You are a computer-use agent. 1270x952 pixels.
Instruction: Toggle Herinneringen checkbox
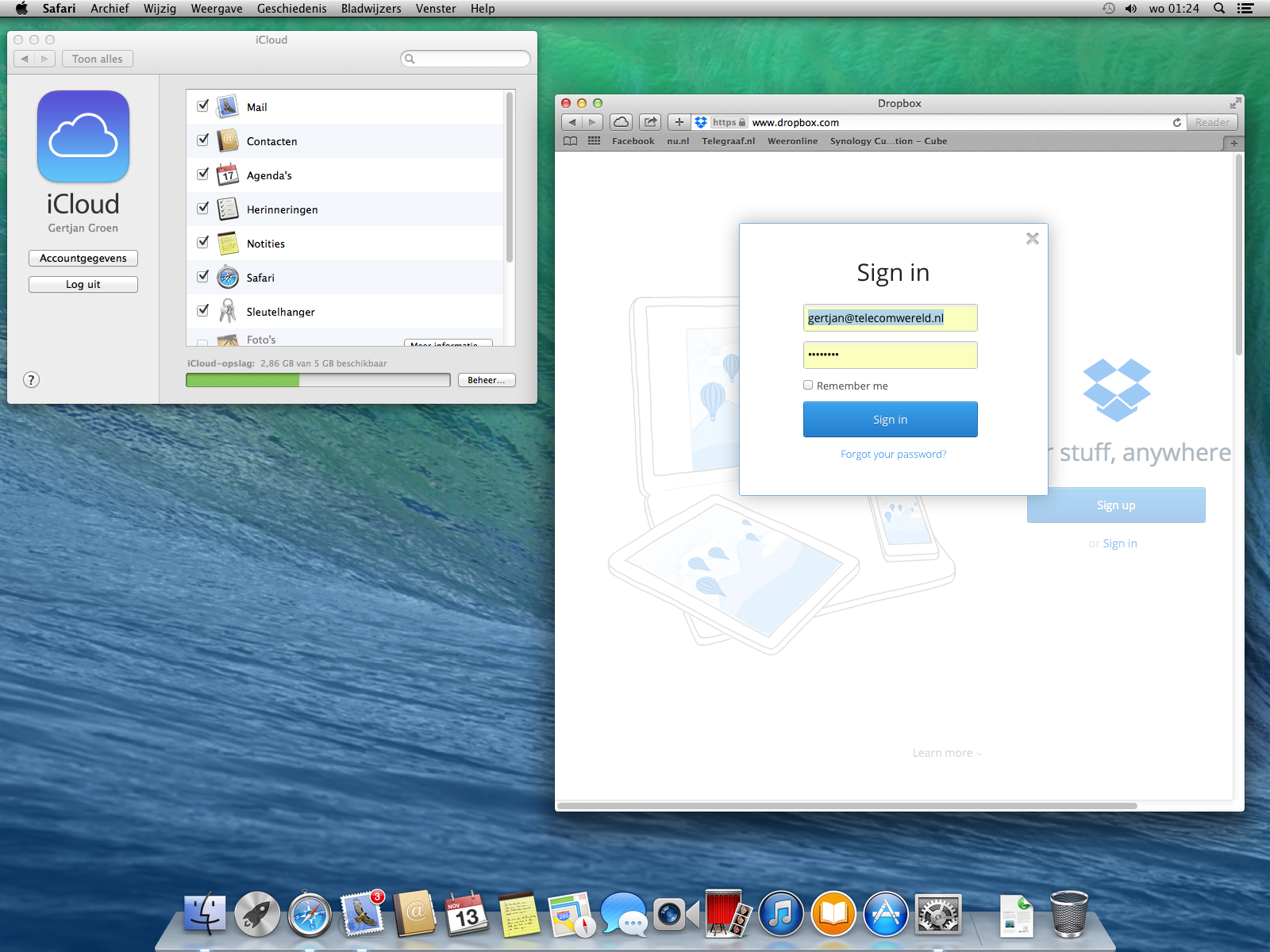pos(203,208)
